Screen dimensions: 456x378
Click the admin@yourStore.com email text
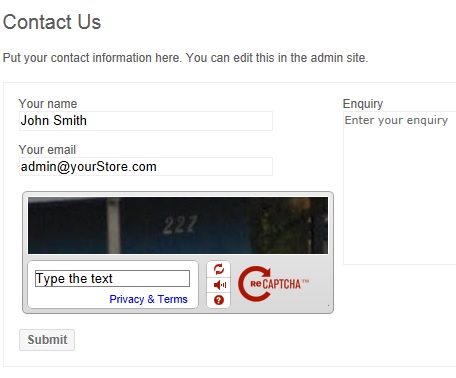pos(88,167)
